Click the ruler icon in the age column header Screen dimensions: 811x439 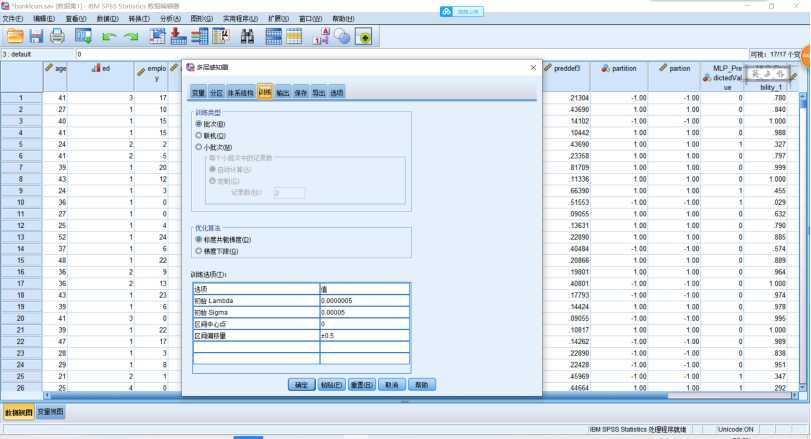pyautogui.click(x=49, y=68)
